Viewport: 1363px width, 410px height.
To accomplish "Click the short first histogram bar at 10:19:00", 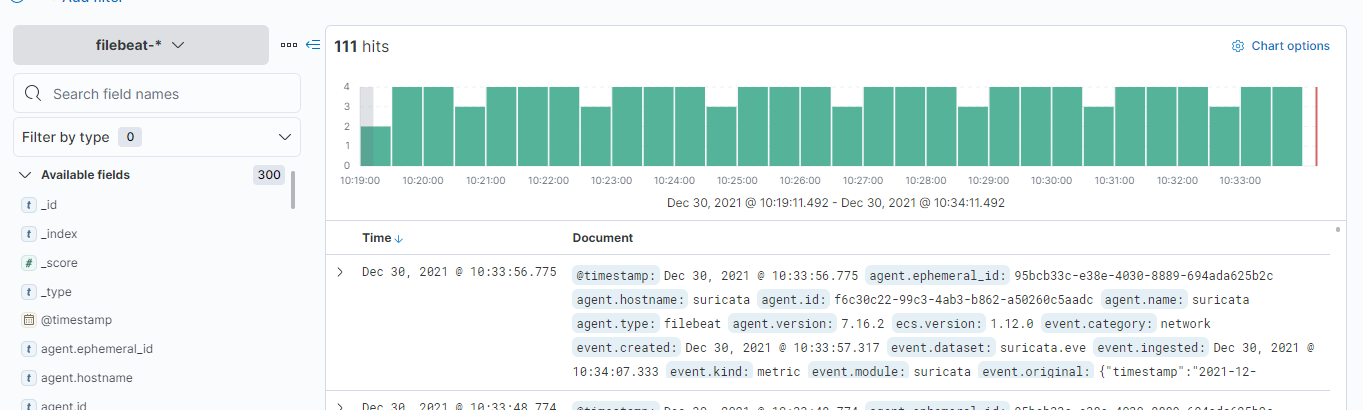I will 375,146.
